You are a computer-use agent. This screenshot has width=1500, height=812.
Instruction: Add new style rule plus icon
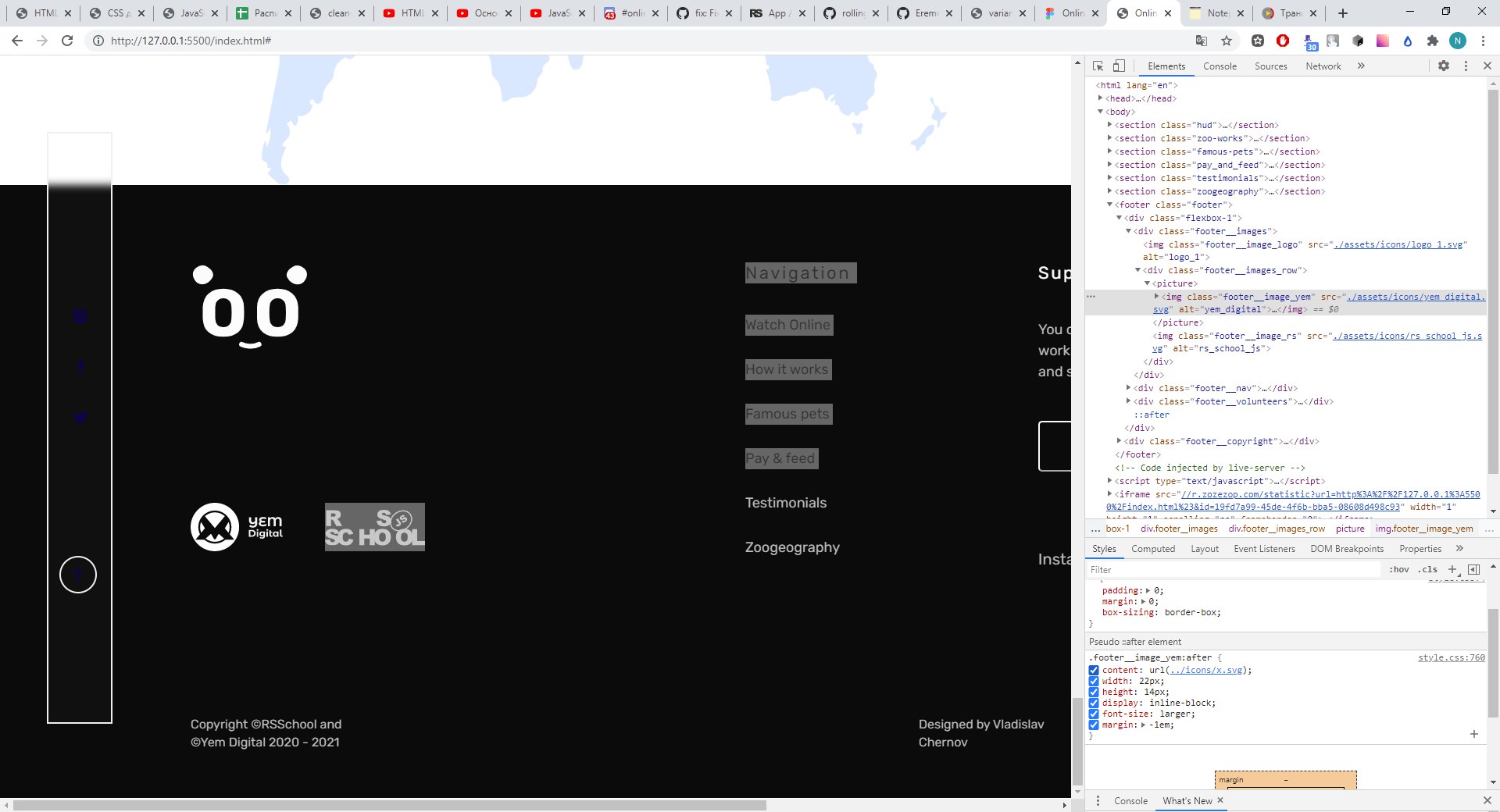1452,569
